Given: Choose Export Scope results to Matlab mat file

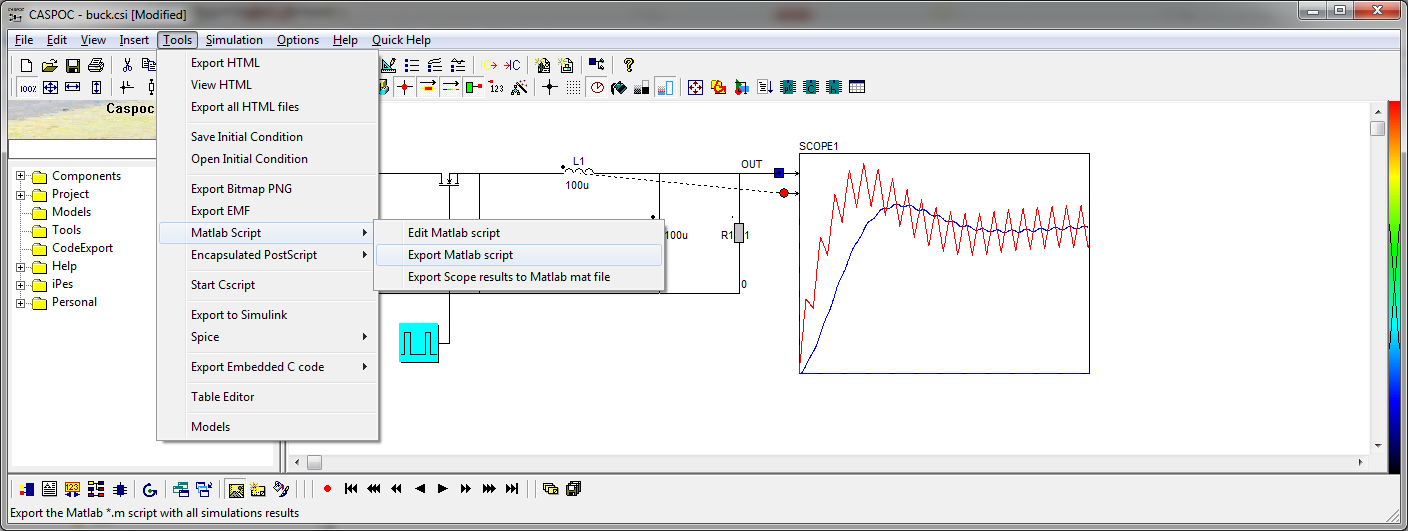Looking at the screenshot, I should [519, 277].
